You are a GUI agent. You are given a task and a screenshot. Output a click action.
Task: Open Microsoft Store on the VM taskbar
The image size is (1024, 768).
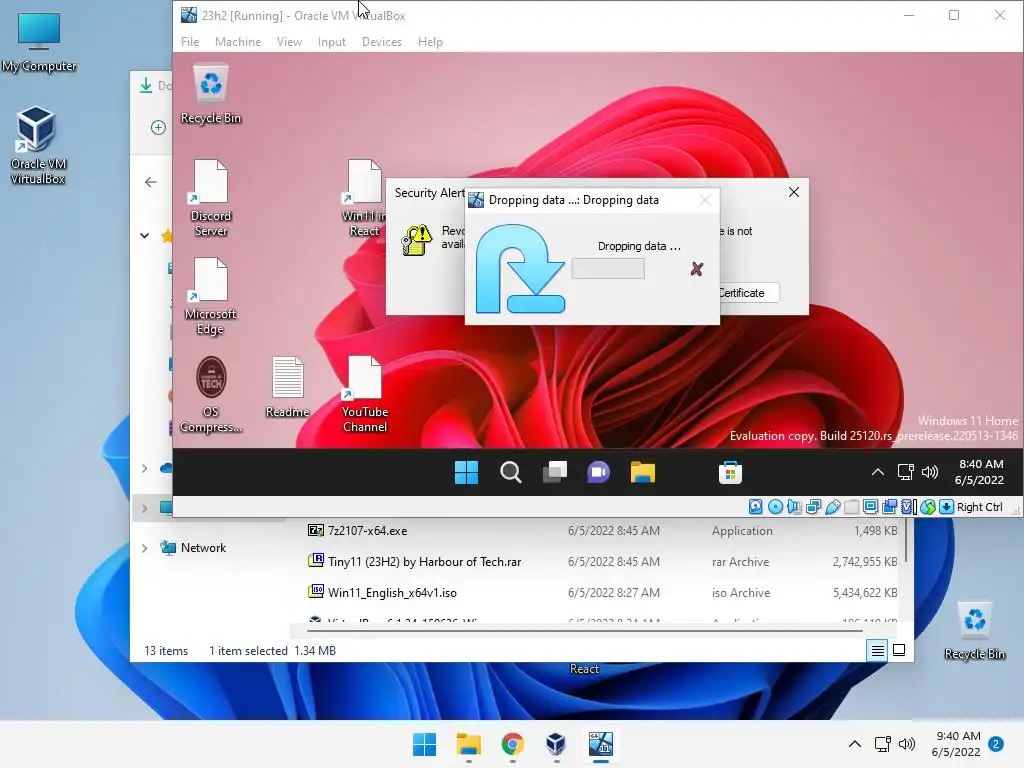[x=730, y=472]
